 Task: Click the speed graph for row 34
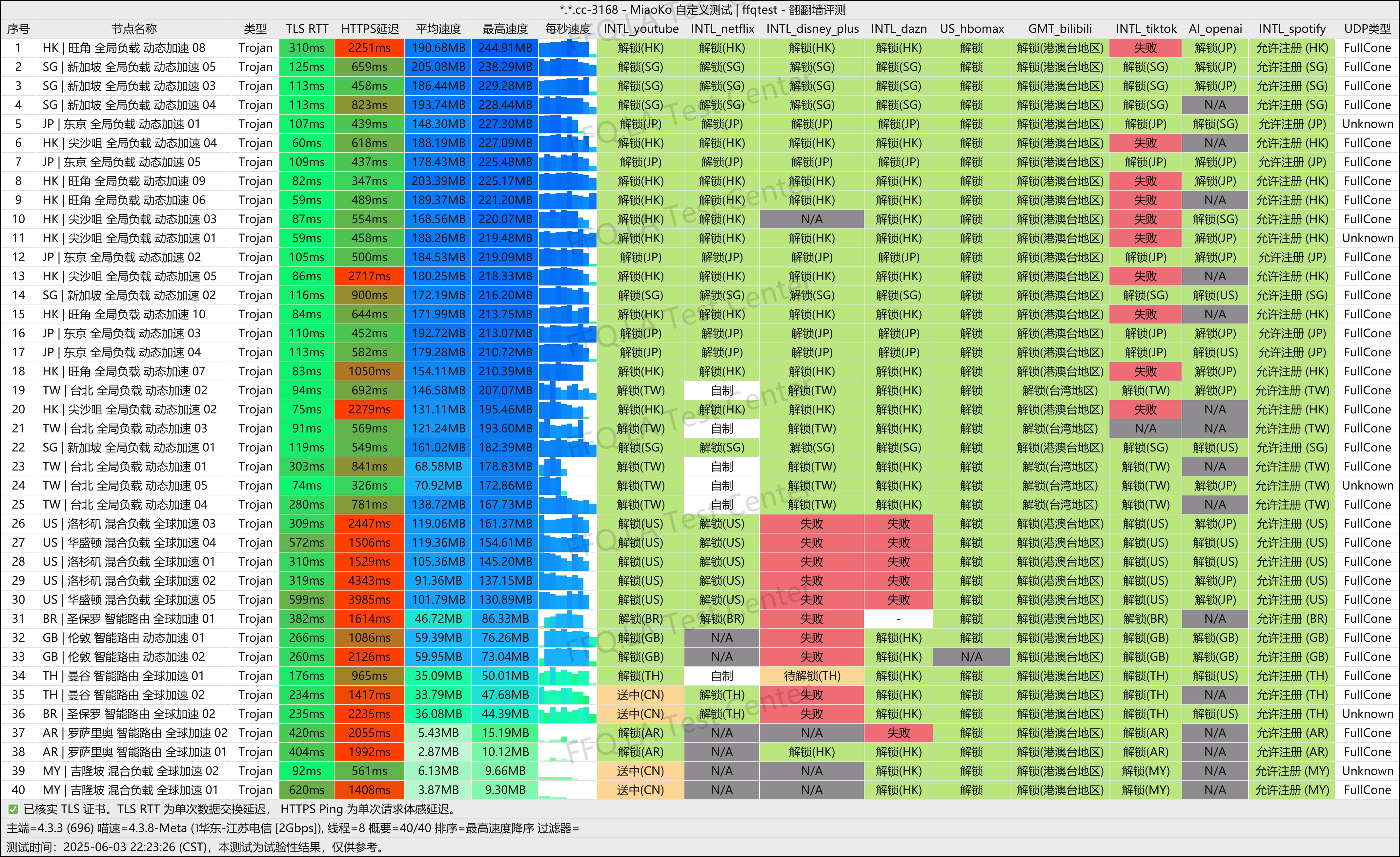click(567, 676)
